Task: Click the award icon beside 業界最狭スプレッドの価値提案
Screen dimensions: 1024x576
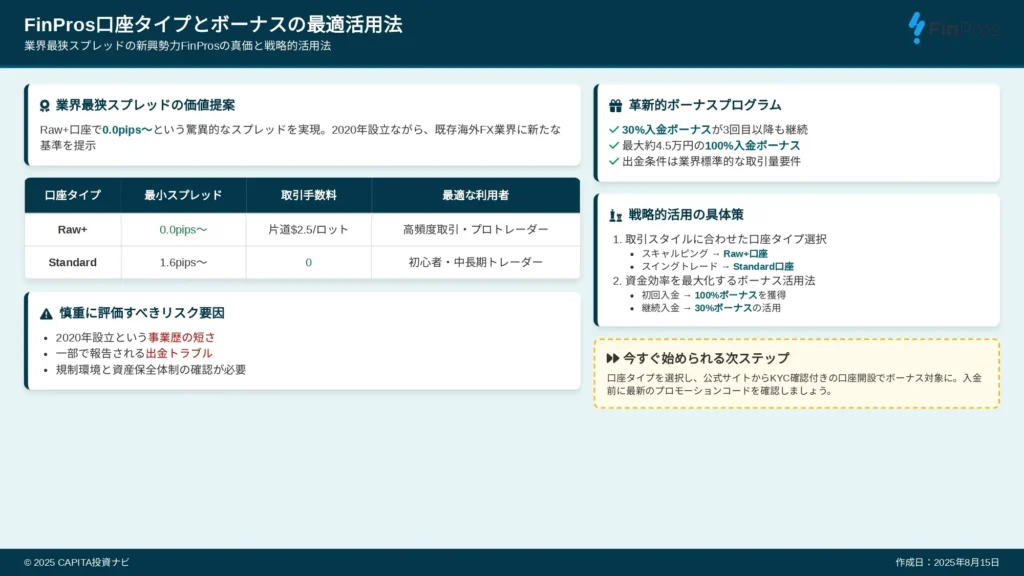Action: tap(44, 105)
